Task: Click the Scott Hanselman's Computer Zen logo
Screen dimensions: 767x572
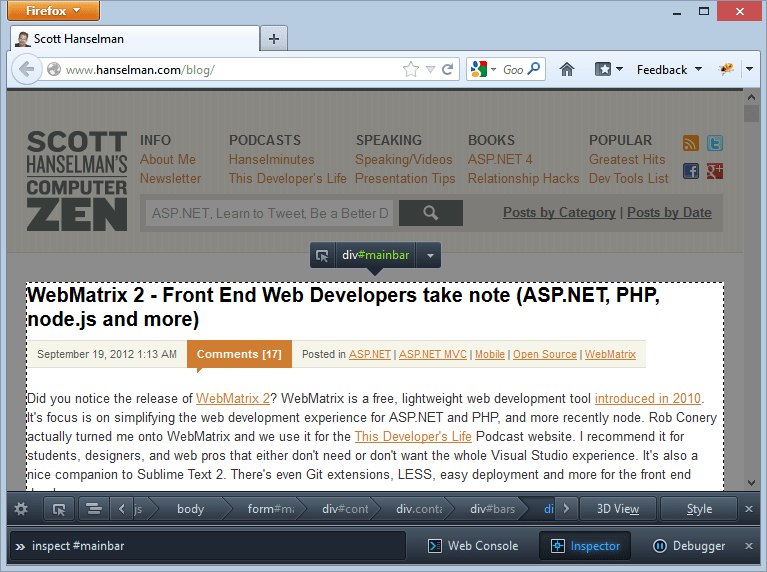Action: (x=77, y=181)
